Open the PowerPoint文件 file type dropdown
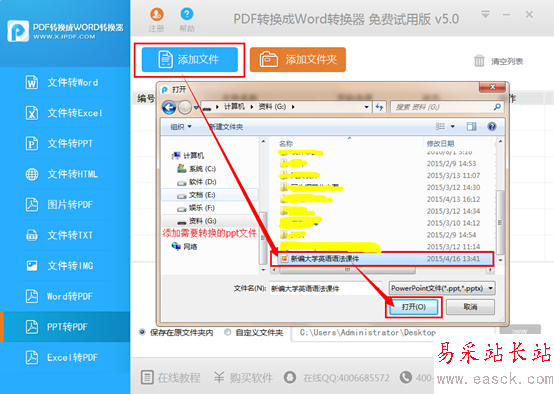Image resolution: width=554 pixels, height=394 pixels. tap(442, 288)
